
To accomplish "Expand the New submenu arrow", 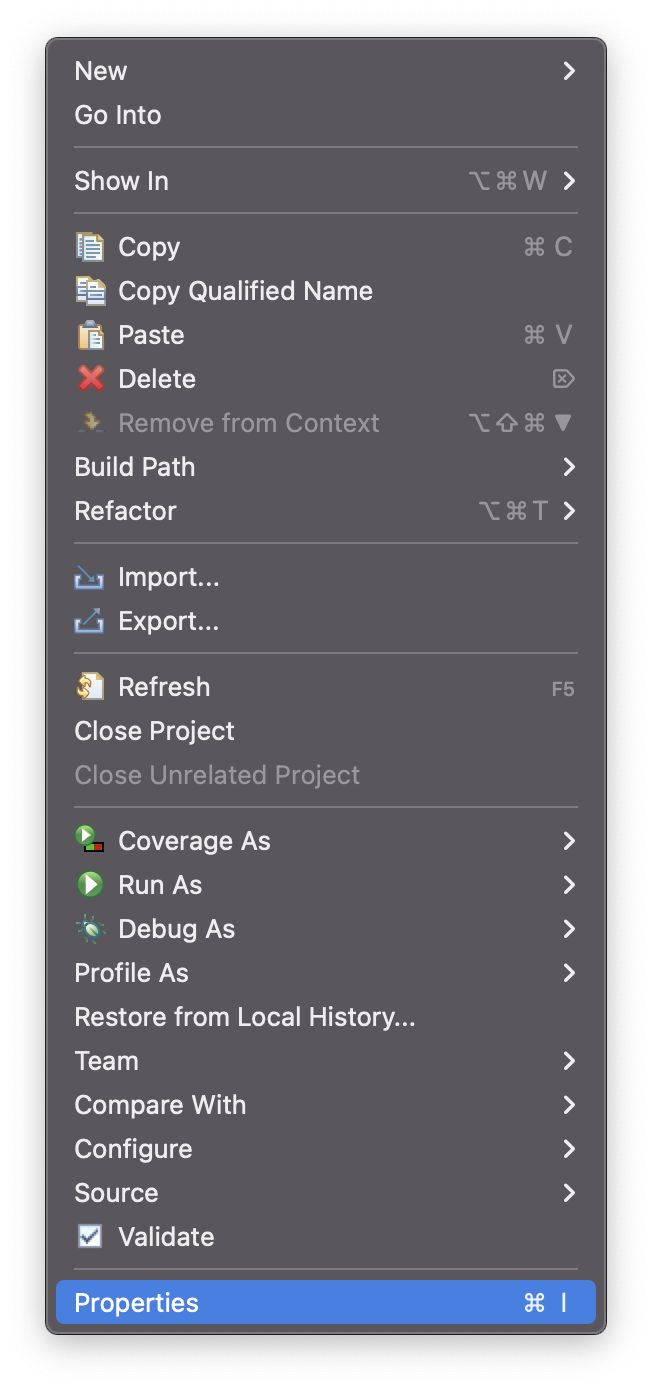I will (x=569, y=71).
